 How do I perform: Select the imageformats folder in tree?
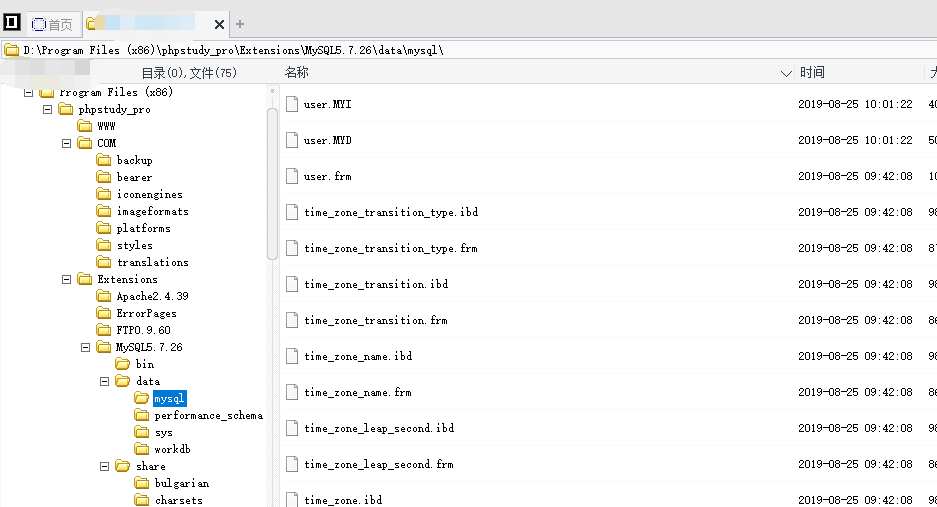pyautogui.click(x=152, y=212)
